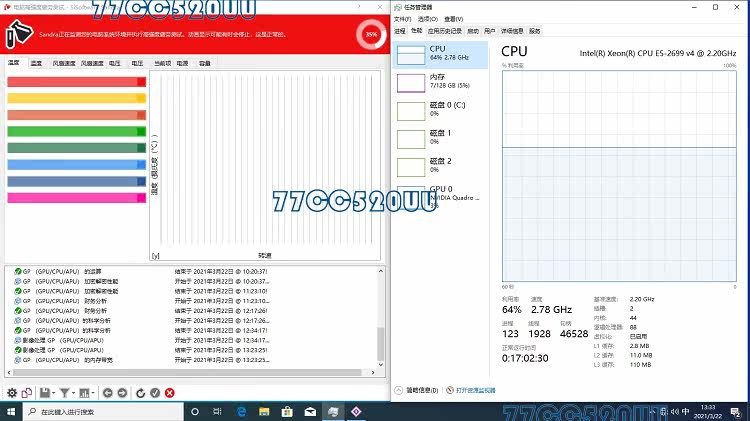The height and width of the screenshot is (421, 750).
Task: Switch to 进程 tab in Task Manager
Action: (400, 31)
